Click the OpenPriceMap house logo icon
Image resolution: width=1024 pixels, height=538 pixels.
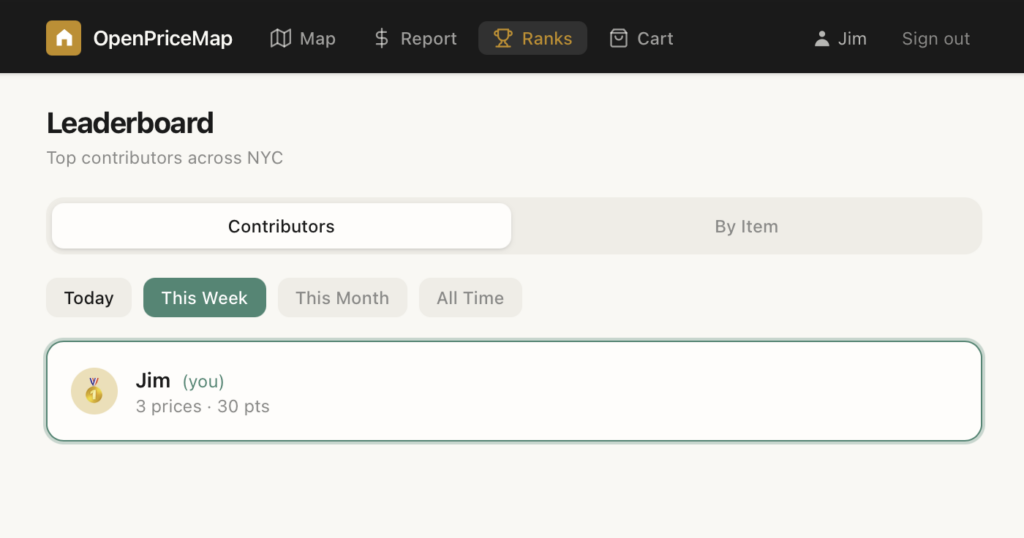tap(64, 38)
